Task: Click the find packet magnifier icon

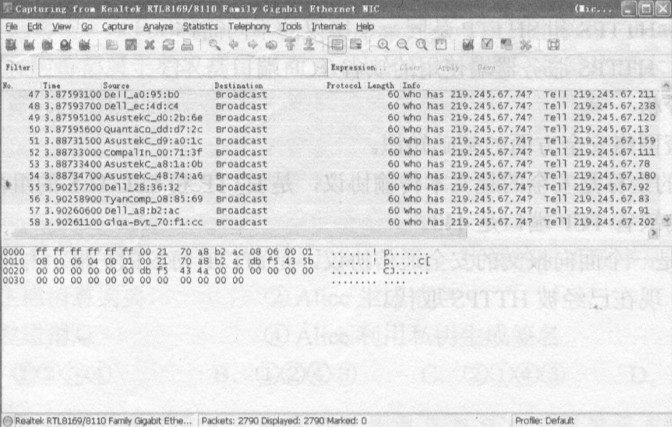Action: (214, 45)
